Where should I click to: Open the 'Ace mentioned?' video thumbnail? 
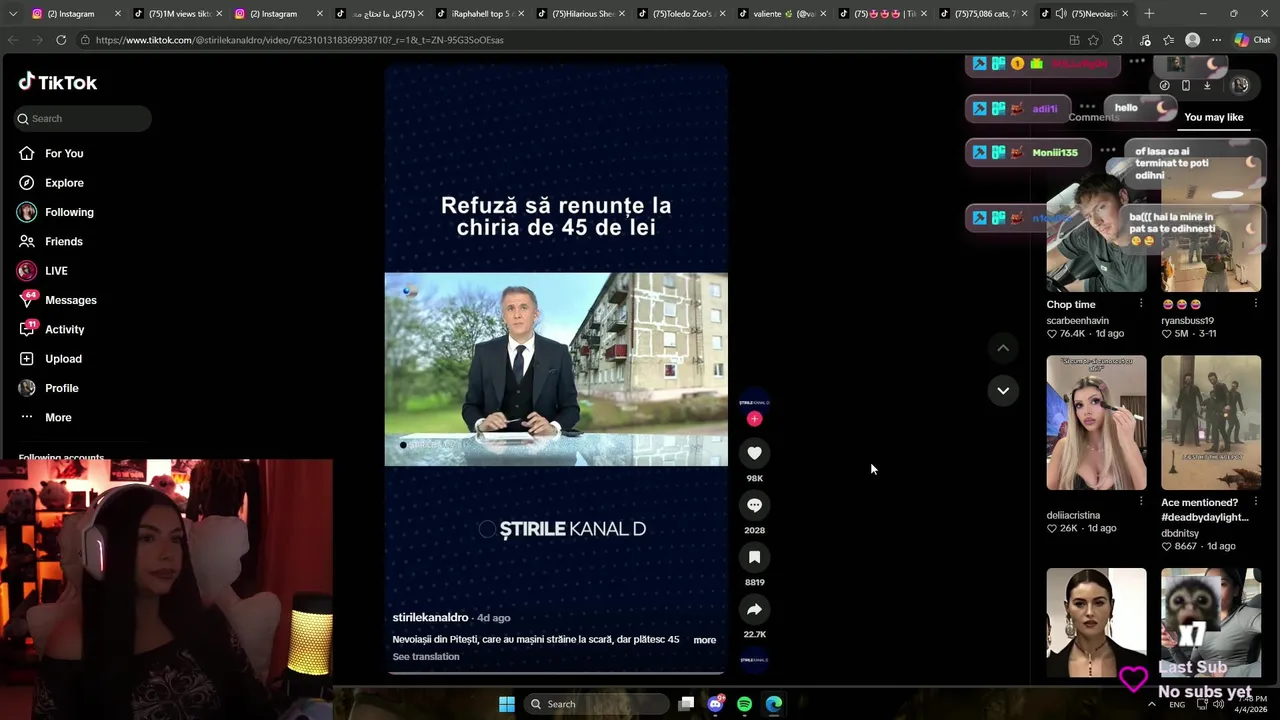[x=1211, y=423]
